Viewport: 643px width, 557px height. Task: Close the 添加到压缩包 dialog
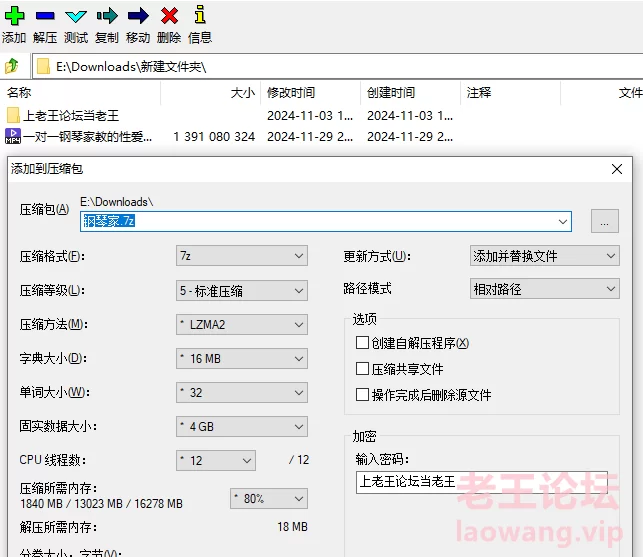(x=617, y=169)
